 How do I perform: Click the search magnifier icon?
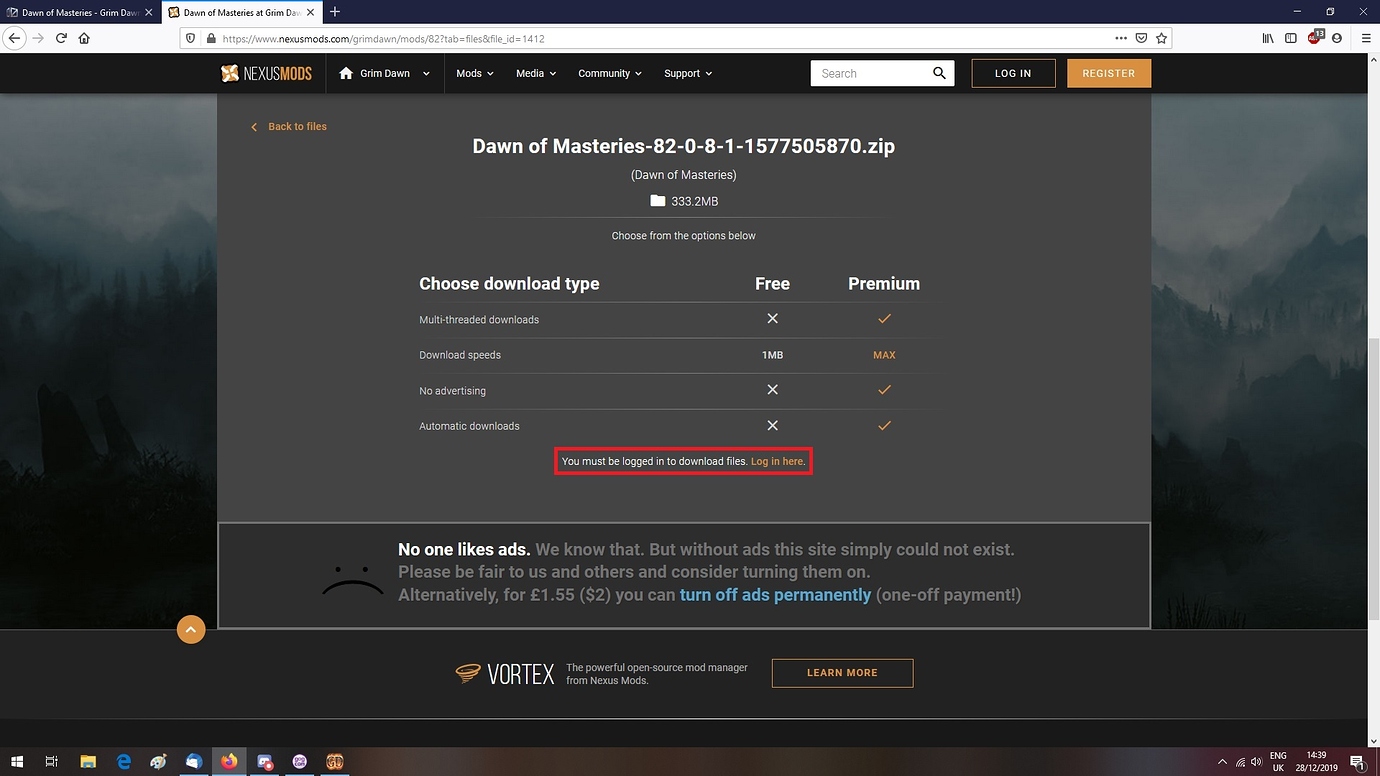[938, 73]
